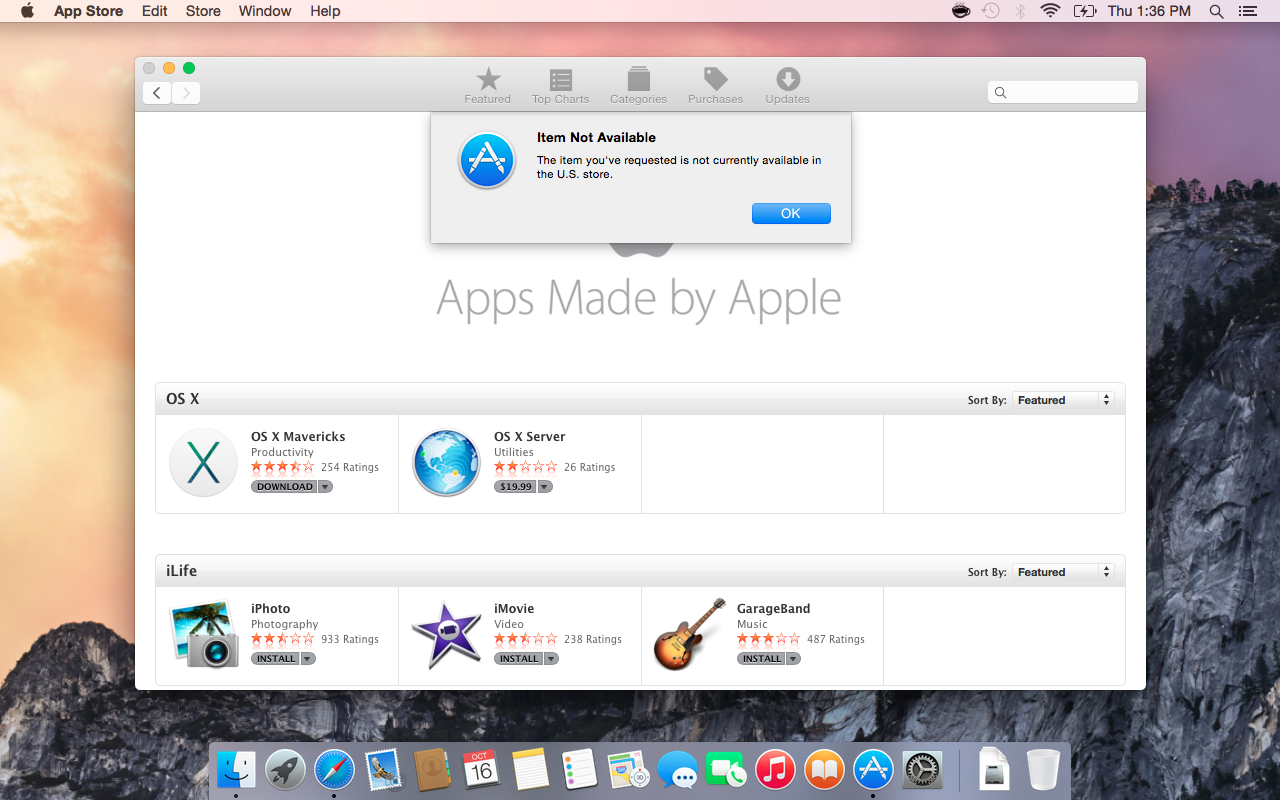
Task: Click the OS X Server title text
Action: click(x=530, y=437)
